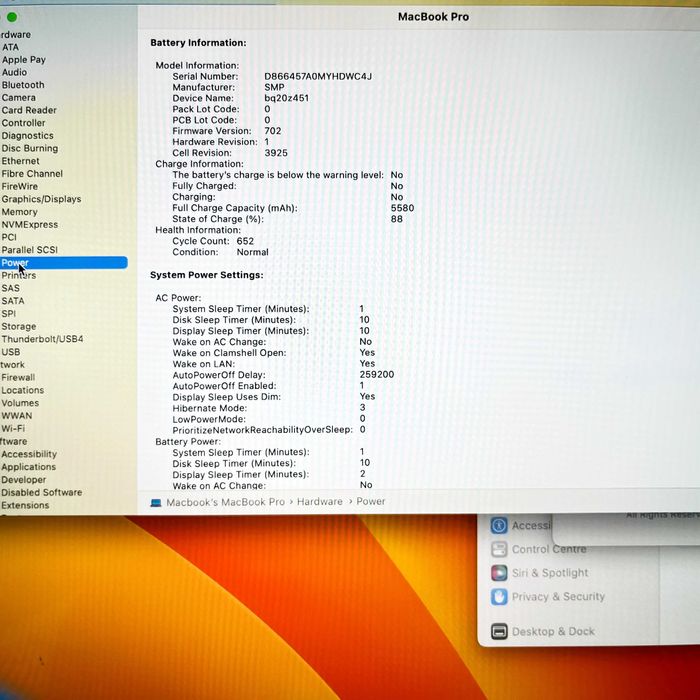Click Macbook's MacBook Pro in path bar
Viewport: 700px width, 700px height.
click(x=225, y=502)
